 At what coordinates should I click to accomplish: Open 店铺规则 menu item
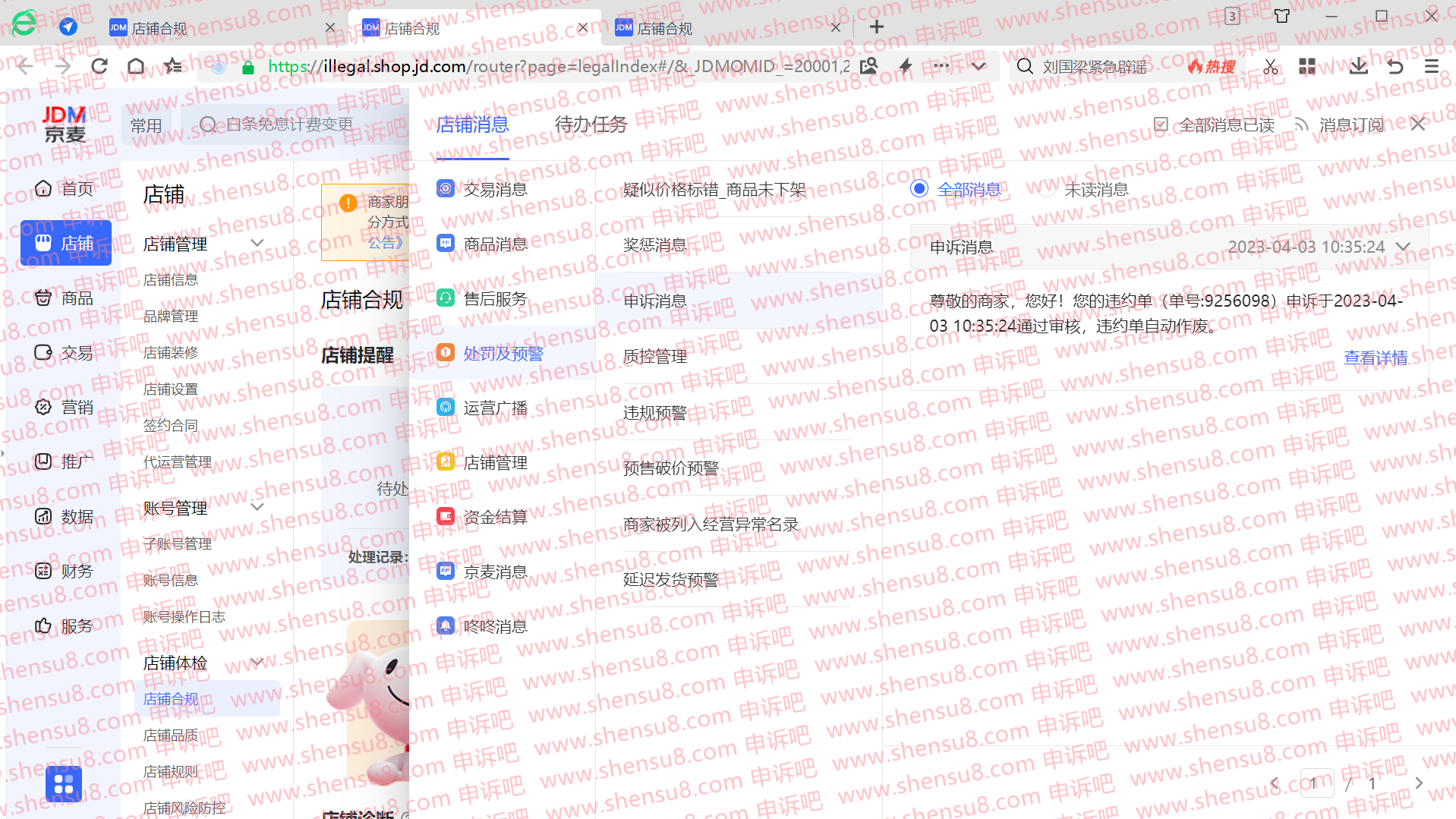(170, 771)
